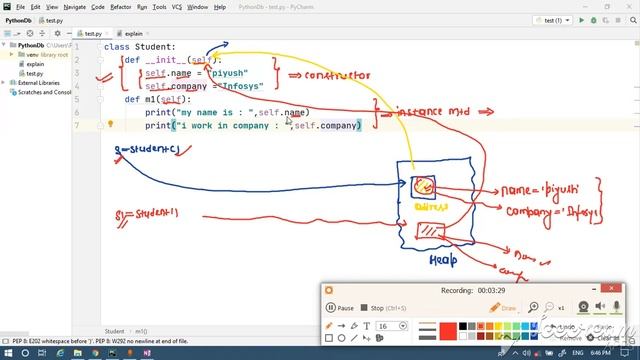640x360 pixels.
Task: Open Cortana search circle on taskbar
Action: [x=25, y=353]
